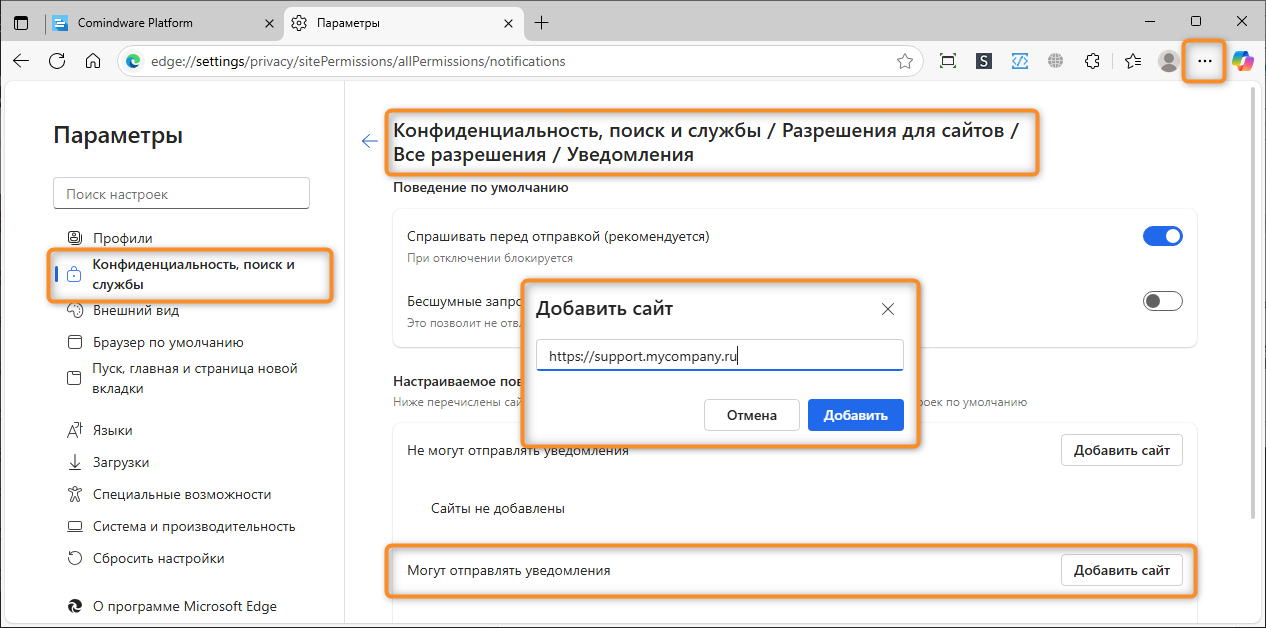Open Конфиденциальность, поиск и службы section
1266x628 pixels.
[x=190, y=274]
